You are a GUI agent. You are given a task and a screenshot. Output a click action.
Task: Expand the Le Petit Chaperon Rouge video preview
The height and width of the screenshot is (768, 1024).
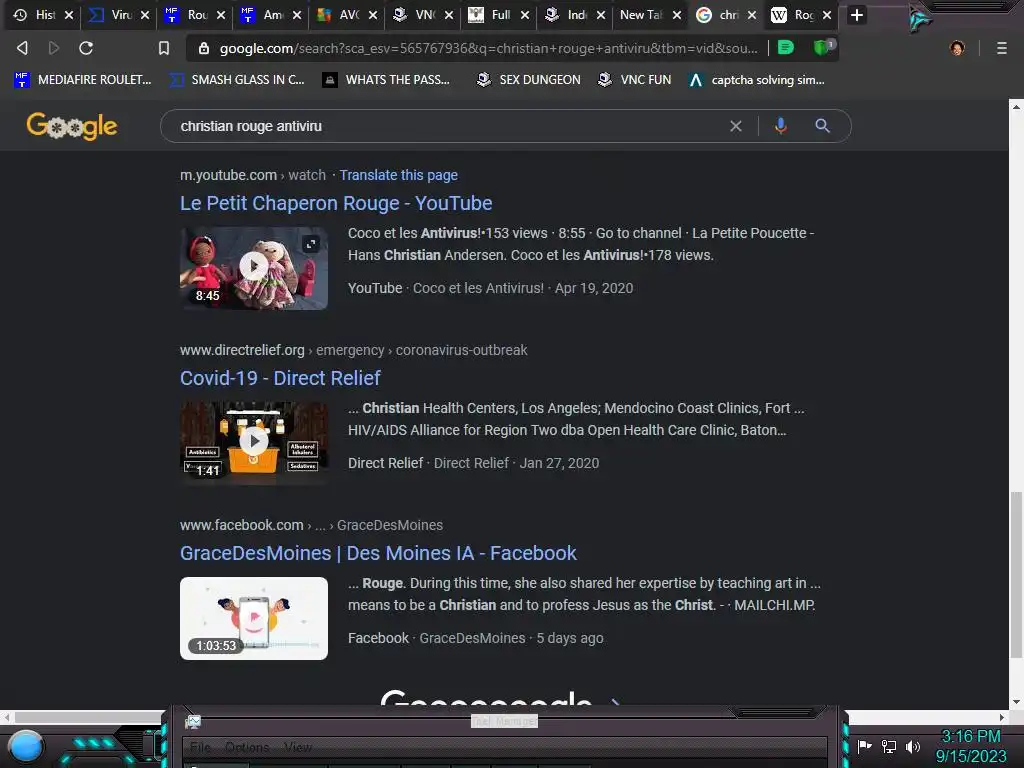coord(311,244)
